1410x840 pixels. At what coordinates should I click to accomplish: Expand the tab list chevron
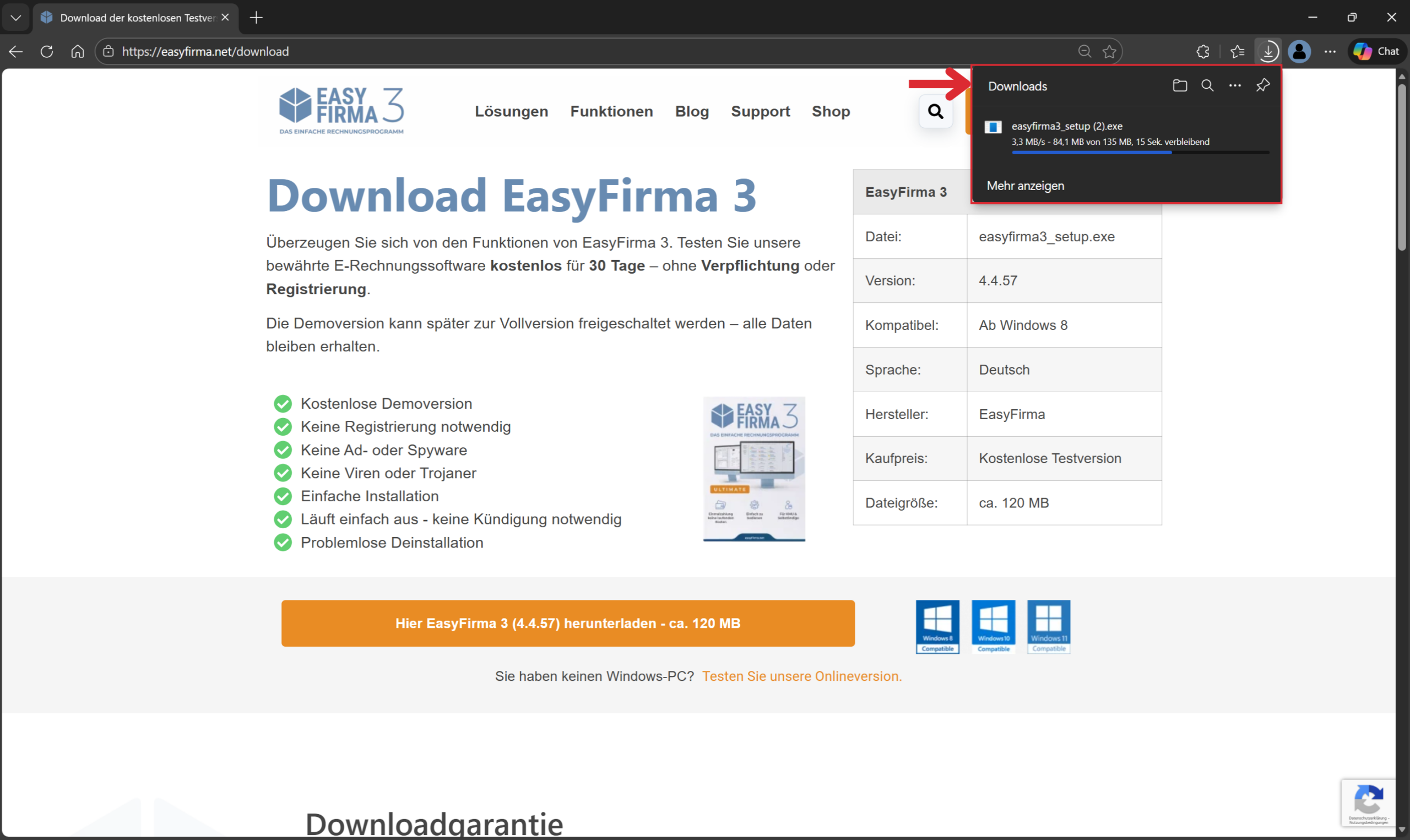(16, 18)
